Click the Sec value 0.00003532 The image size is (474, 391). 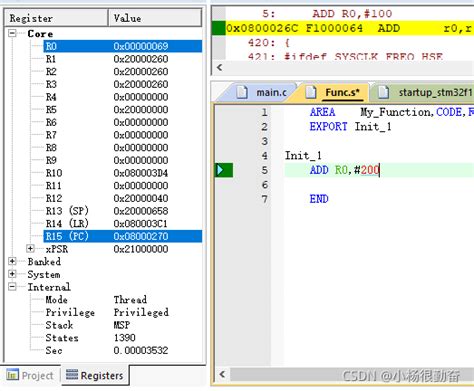(x=141, y=350)
